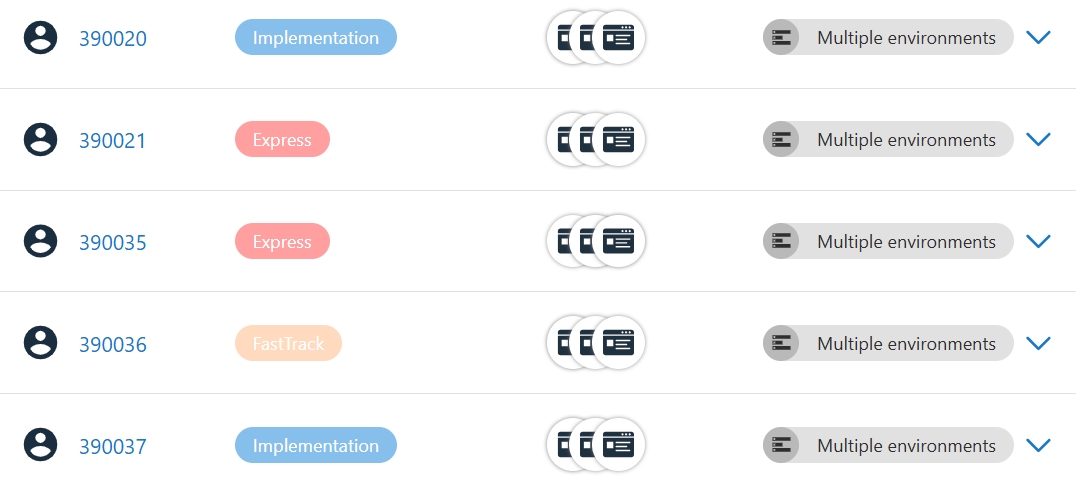Expand row 390021 details using chevron

[x=1038, y=140]
